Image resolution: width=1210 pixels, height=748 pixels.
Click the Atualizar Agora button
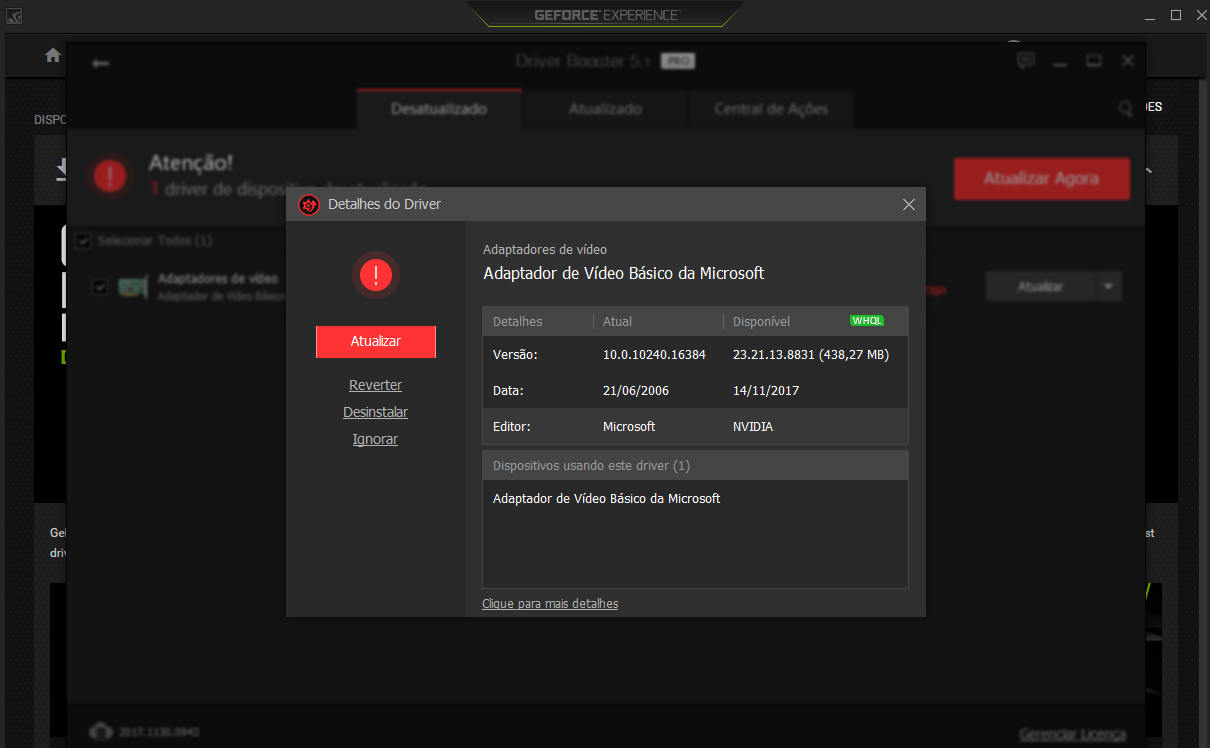(x=1041, y=179)
